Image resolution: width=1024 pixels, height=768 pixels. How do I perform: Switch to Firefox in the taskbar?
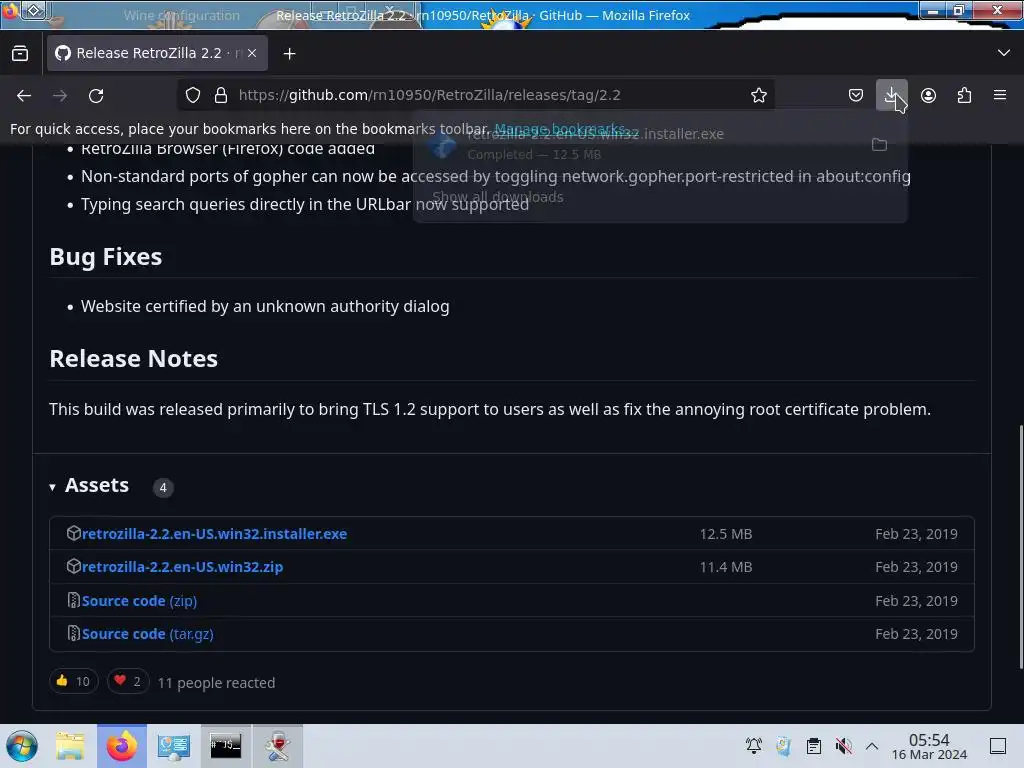(x=122, y=746)
